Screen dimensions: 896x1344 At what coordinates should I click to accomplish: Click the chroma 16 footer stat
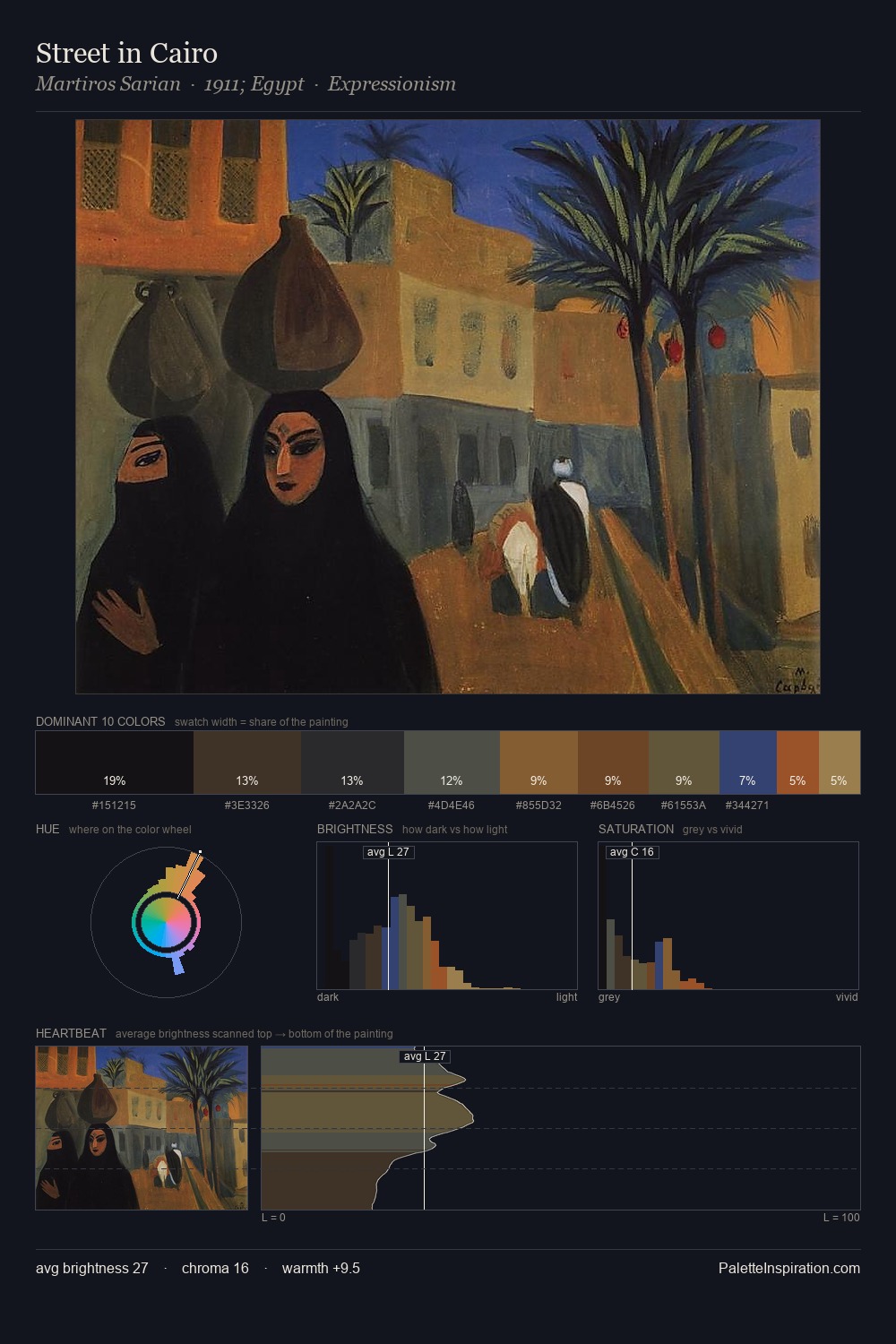215,1268
